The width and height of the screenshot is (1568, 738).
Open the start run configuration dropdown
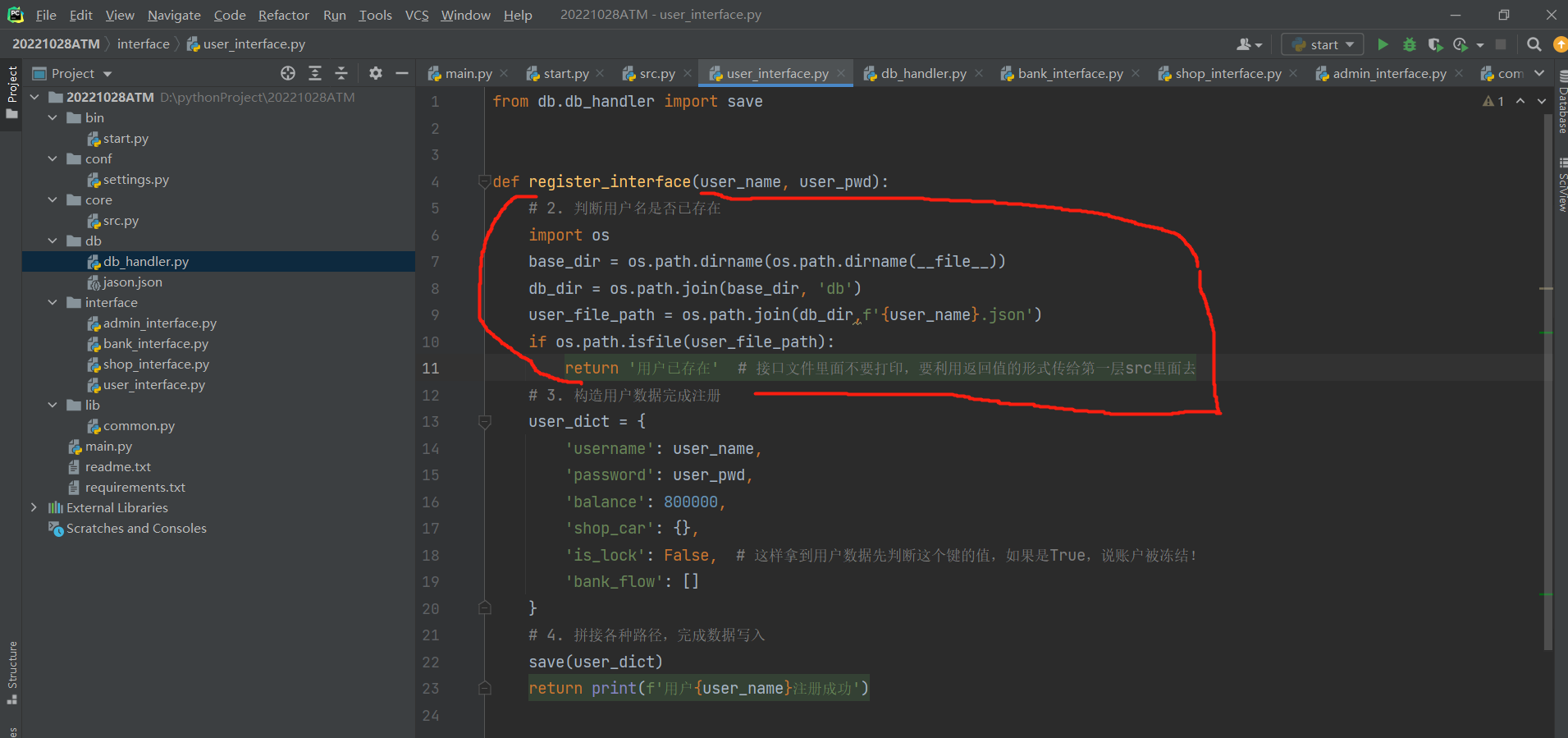coord(1323,44)
